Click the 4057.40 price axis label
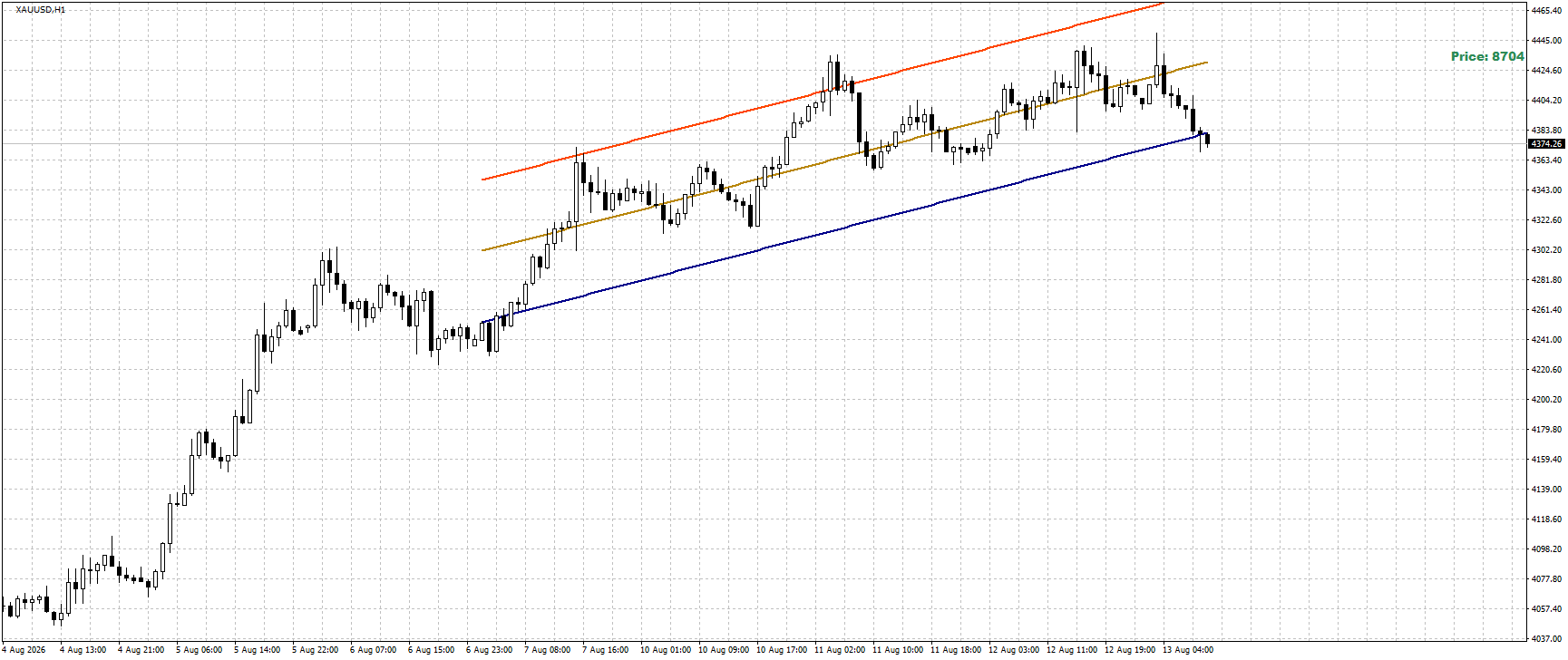Viewport: 1568px width, 660px height. click(x=1546, y=609)
